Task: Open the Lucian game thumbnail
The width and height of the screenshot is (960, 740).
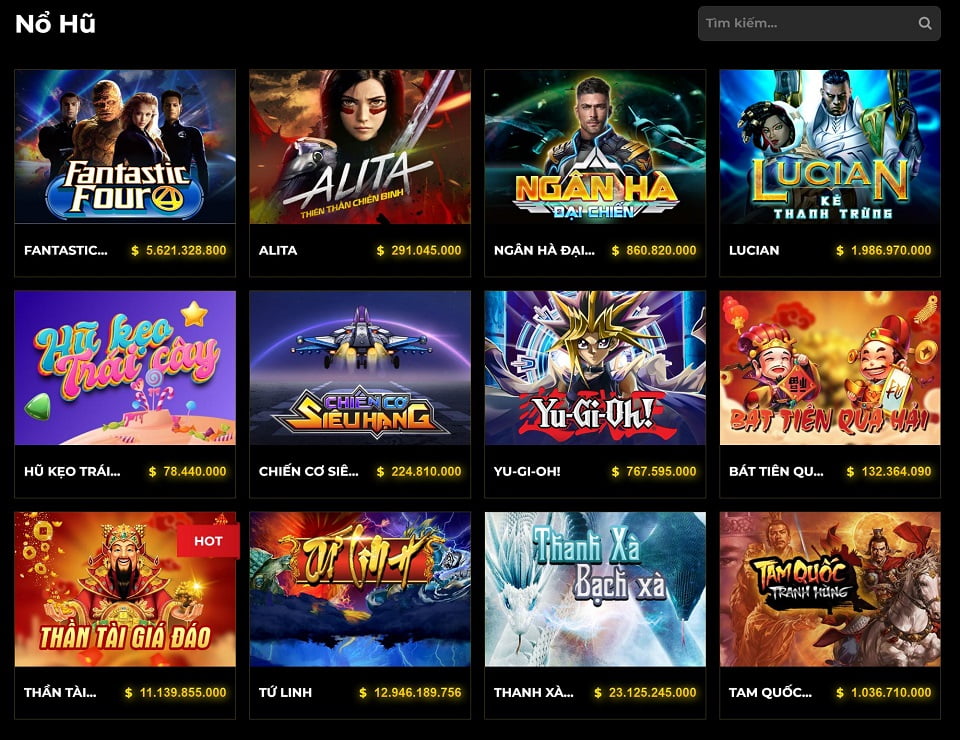Action: pos(830,146)
